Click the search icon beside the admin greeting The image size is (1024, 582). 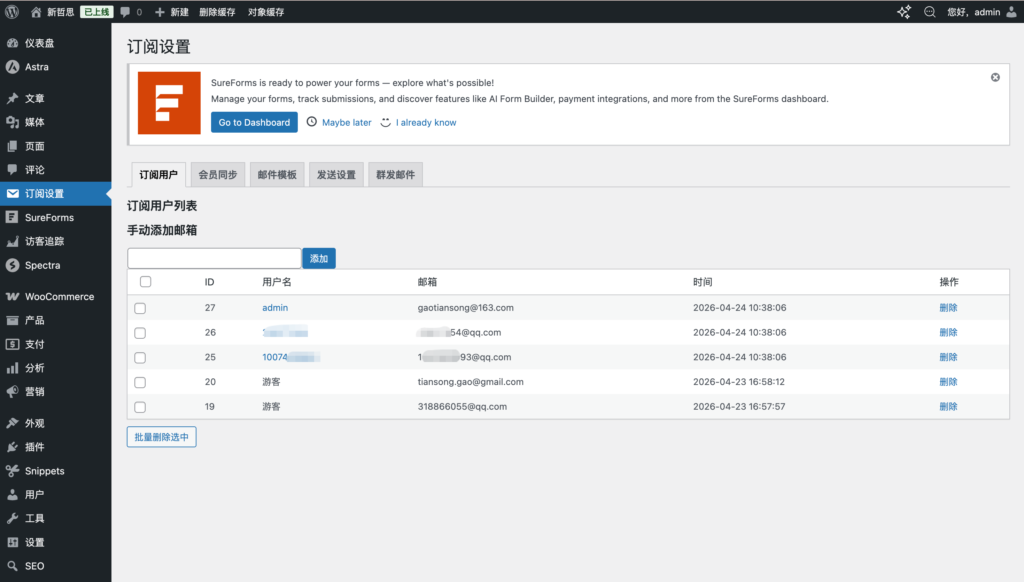[929, 12]
